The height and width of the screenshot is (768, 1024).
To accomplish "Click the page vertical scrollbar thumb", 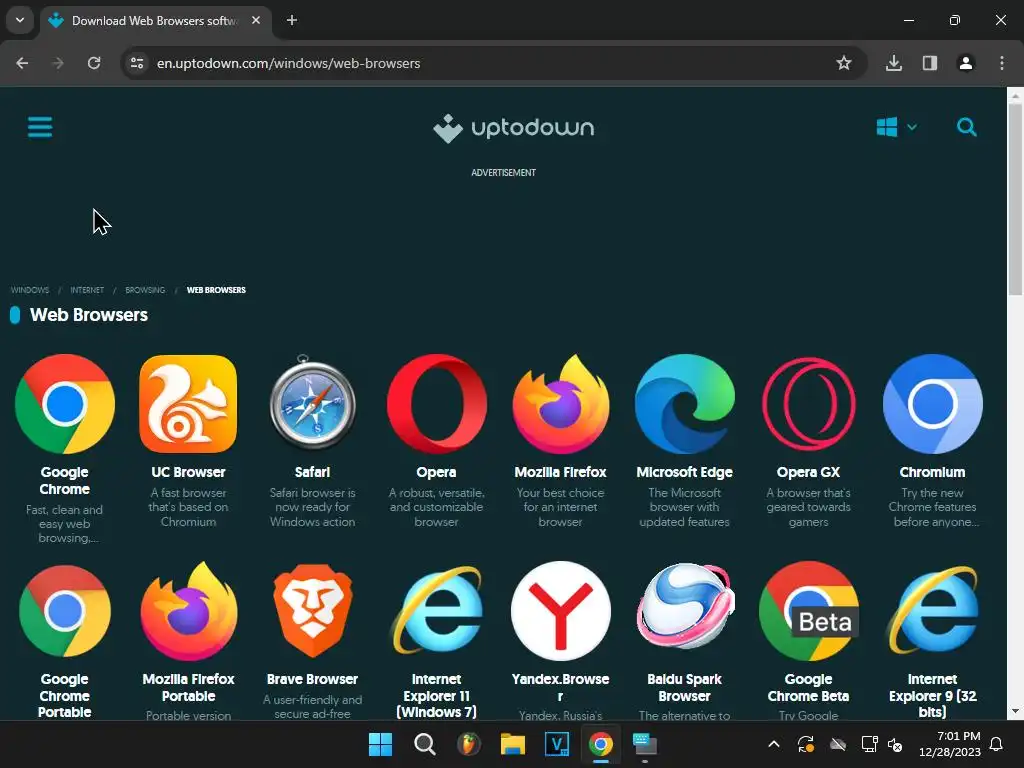I will coord(1015,199).
